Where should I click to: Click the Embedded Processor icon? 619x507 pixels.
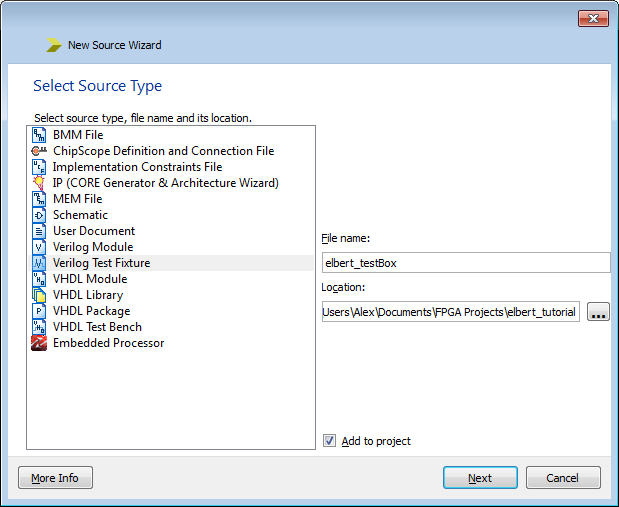(39, 343)
